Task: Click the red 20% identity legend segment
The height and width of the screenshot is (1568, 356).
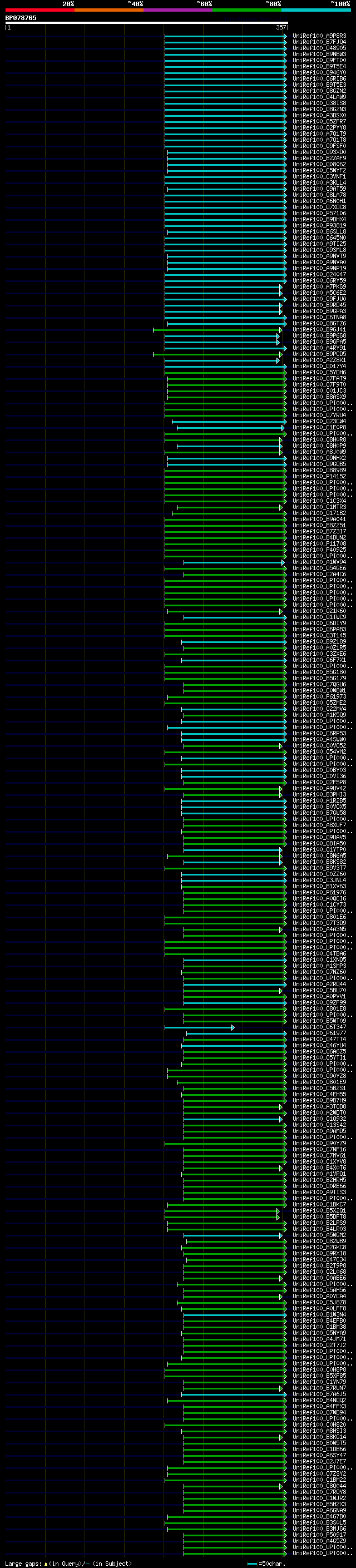Action: (x=39, y=10)
